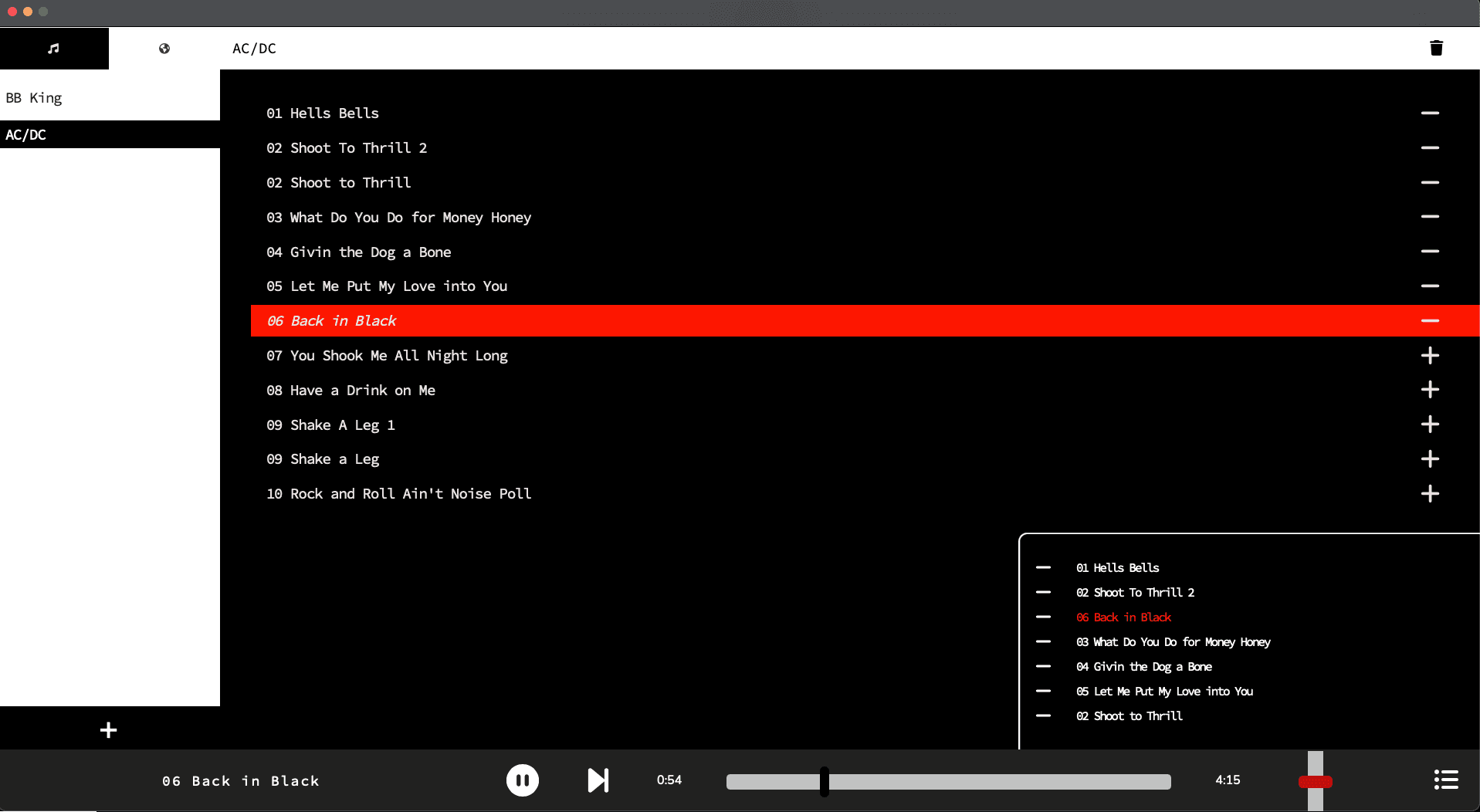The height and width of the screenshot is (812, 1480).
Task: Select 09 Shake a Leg track
Action: click(323, 459)
